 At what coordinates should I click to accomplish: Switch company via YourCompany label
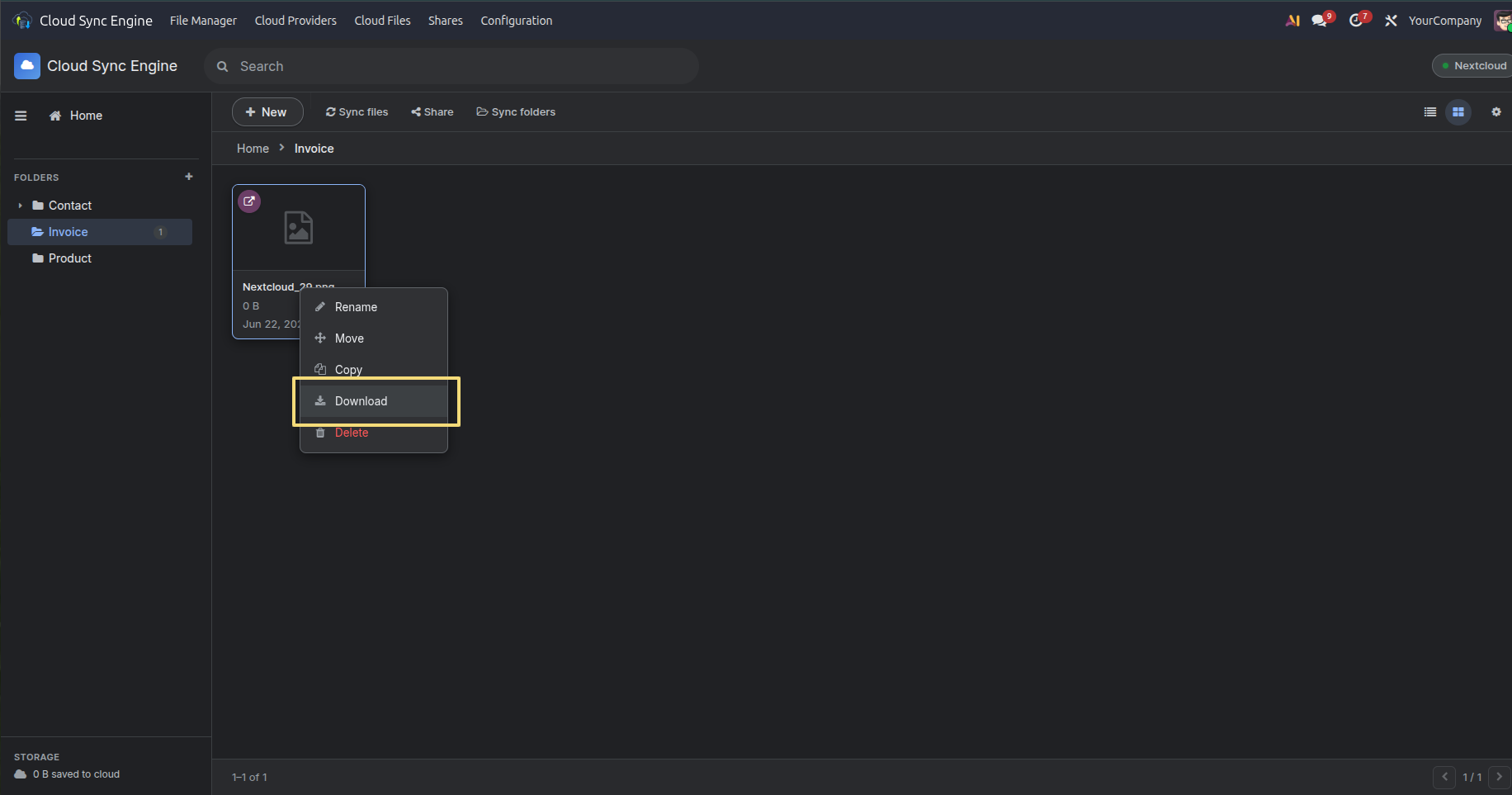click(1445, 21)
